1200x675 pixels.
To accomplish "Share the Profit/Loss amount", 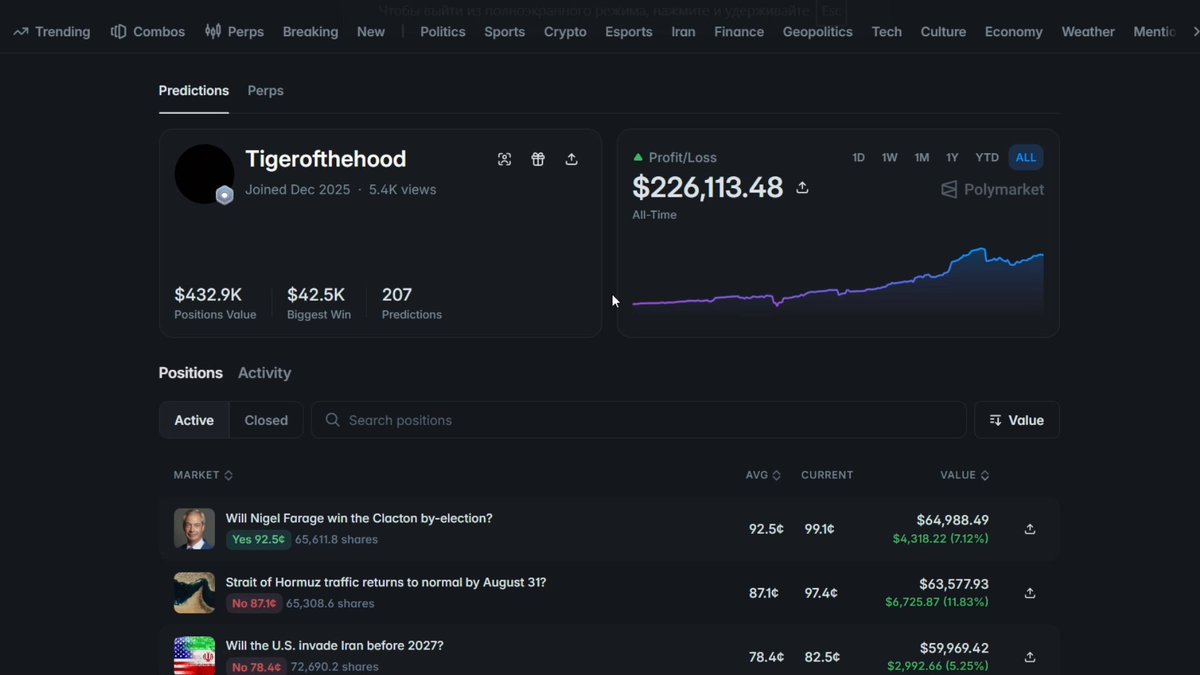I will [x=802, y=188].
